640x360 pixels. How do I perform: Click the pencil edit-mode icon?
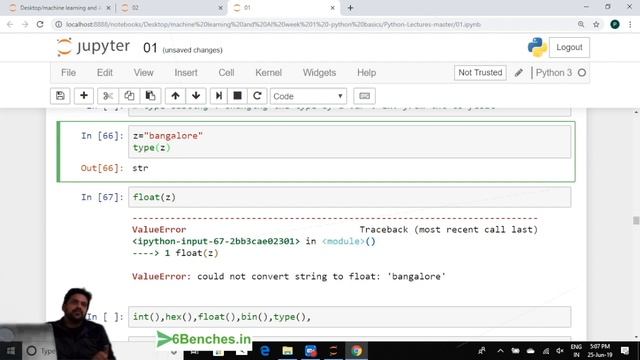(x=518, y=73)
